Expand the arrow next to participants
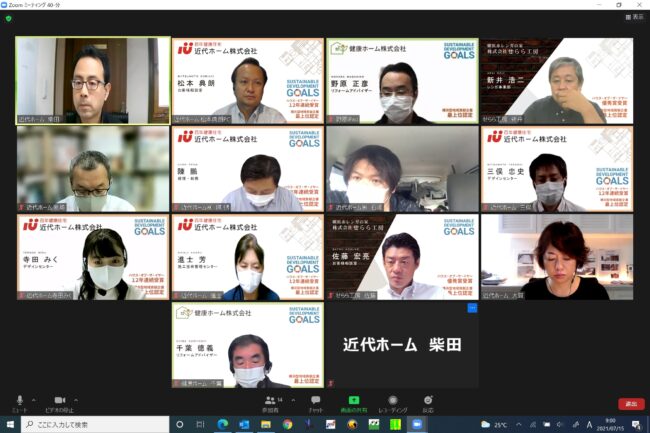This screenshot has height=433, width=650. pos(293,400)
